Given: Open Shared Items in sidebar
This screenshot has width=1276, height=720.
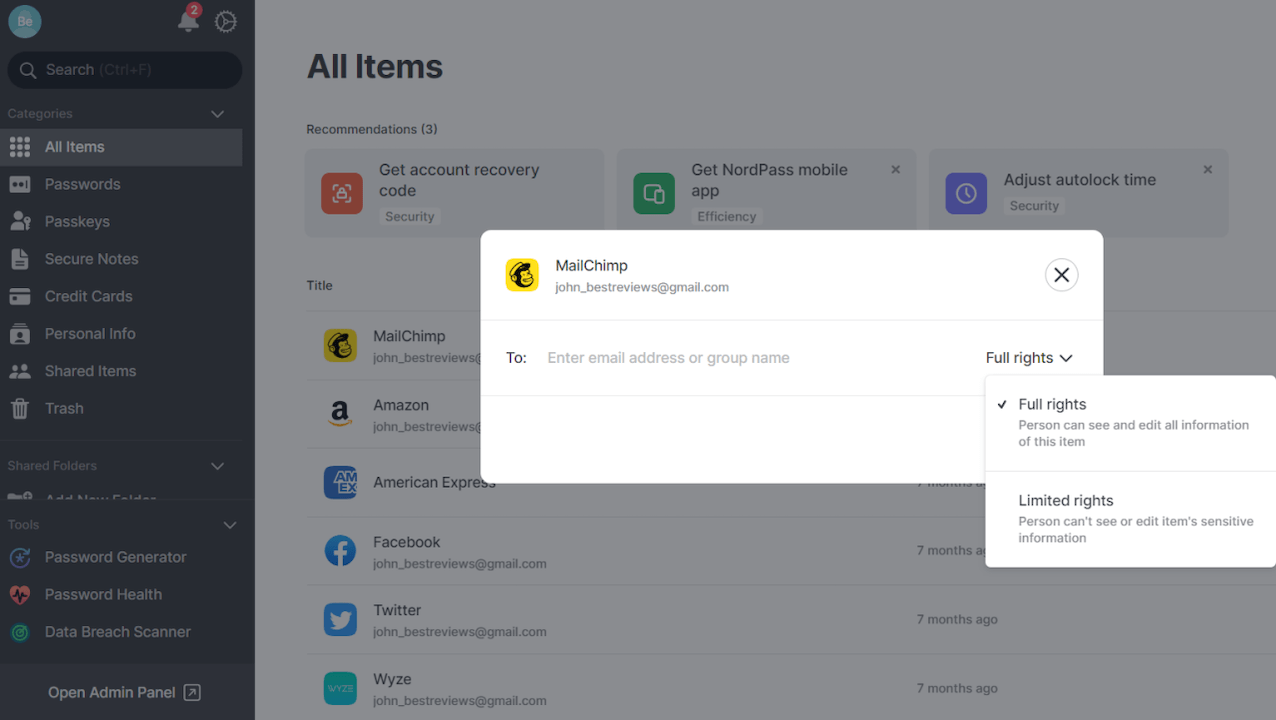Looking at the screenshot, I should (x=90, y=371).
